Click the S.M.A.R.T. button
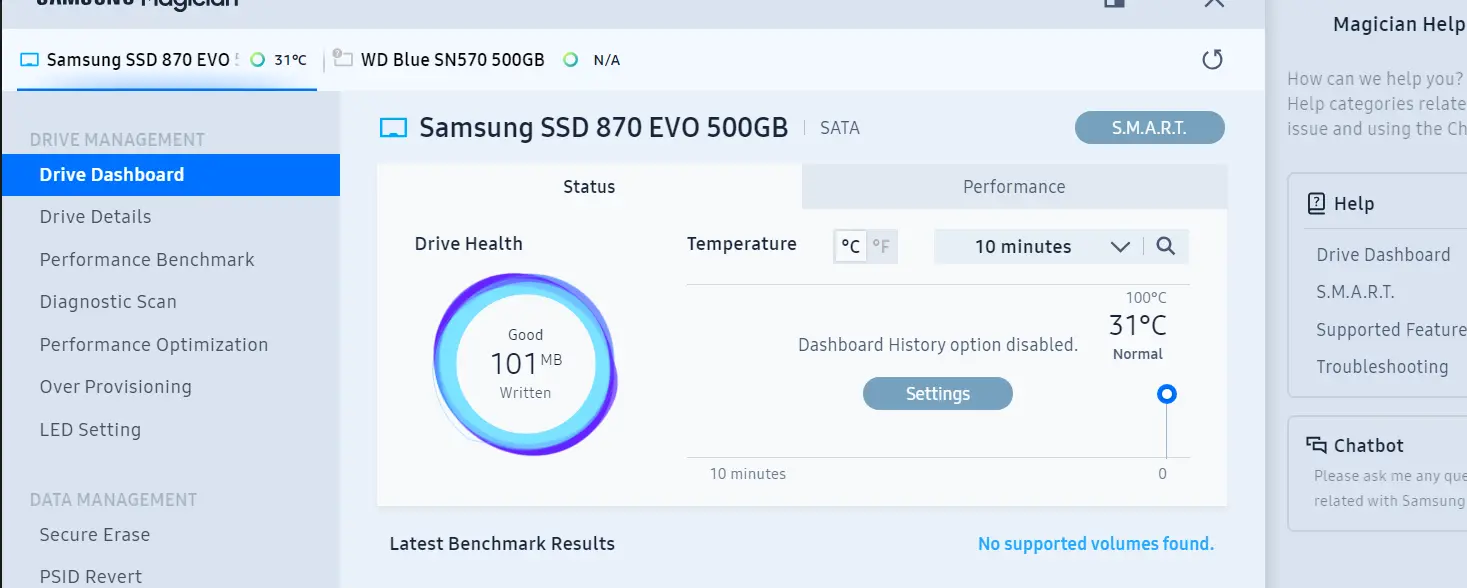The image size is (1467, 588). (1149, 128)
